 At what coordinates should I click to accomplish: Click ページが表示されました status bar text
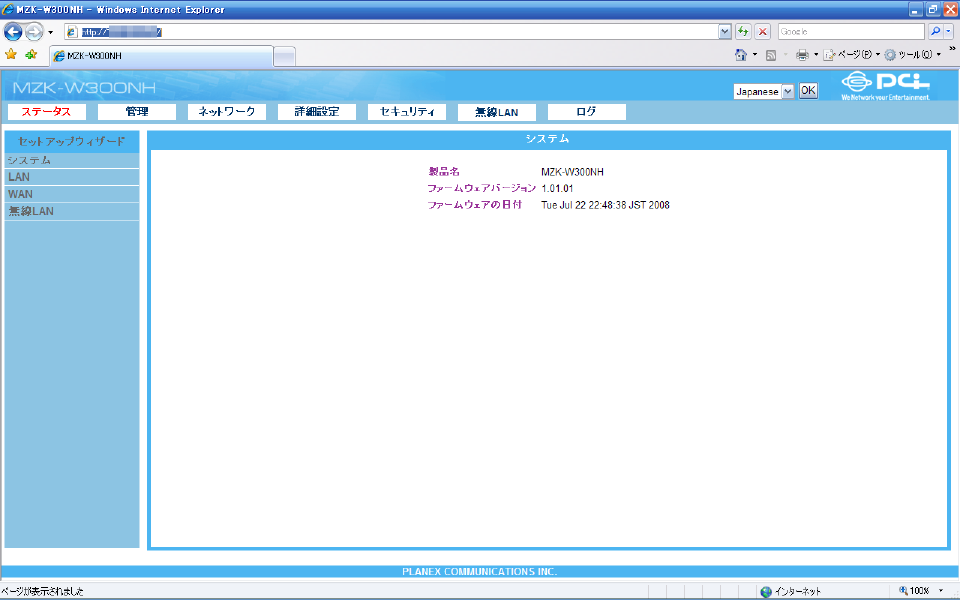[42, 591]
